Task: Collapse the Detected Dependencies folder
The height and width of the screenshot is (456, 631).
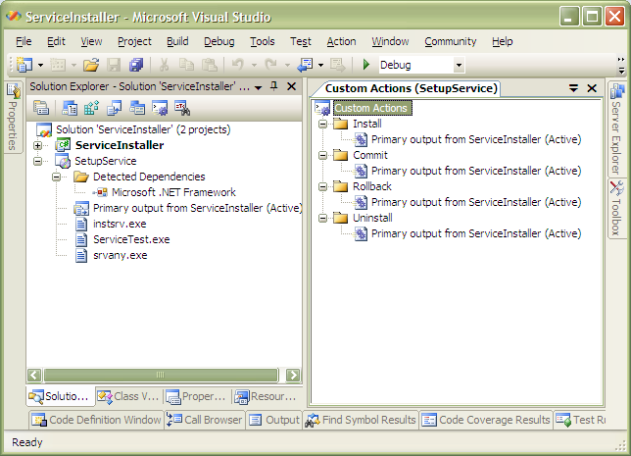Action: click(56, 177)
